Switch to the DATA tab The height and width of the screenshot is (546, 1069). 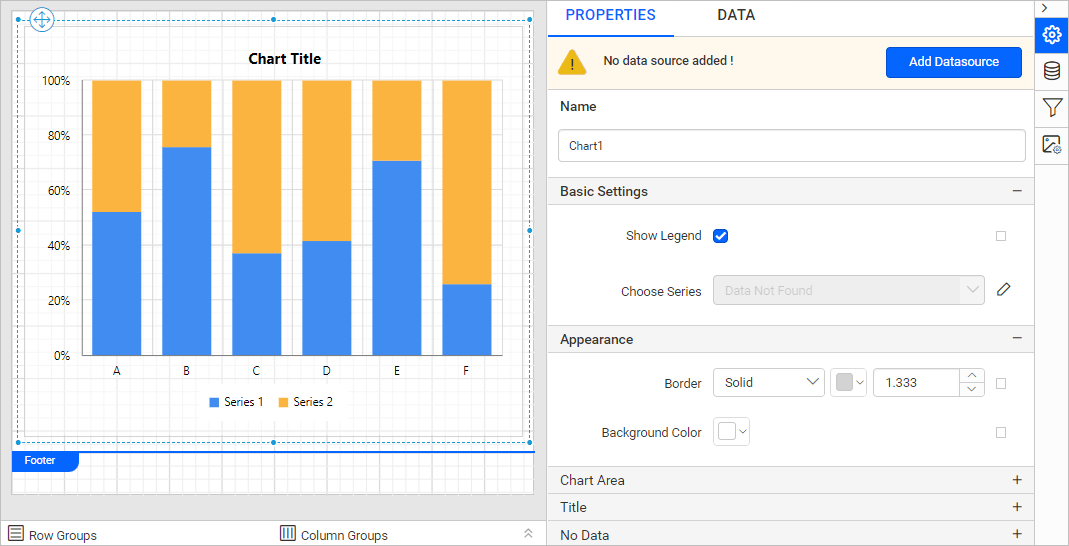tap(736, 15)
